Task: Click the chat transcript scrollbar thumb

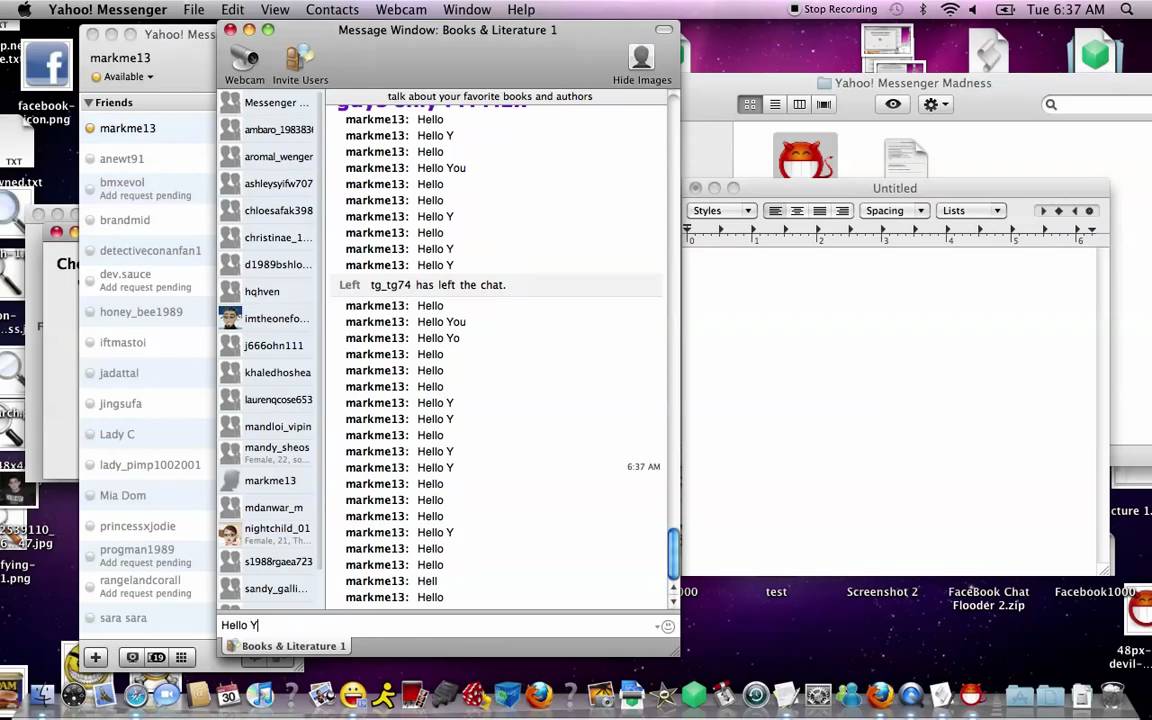Action: pos(673,553)
